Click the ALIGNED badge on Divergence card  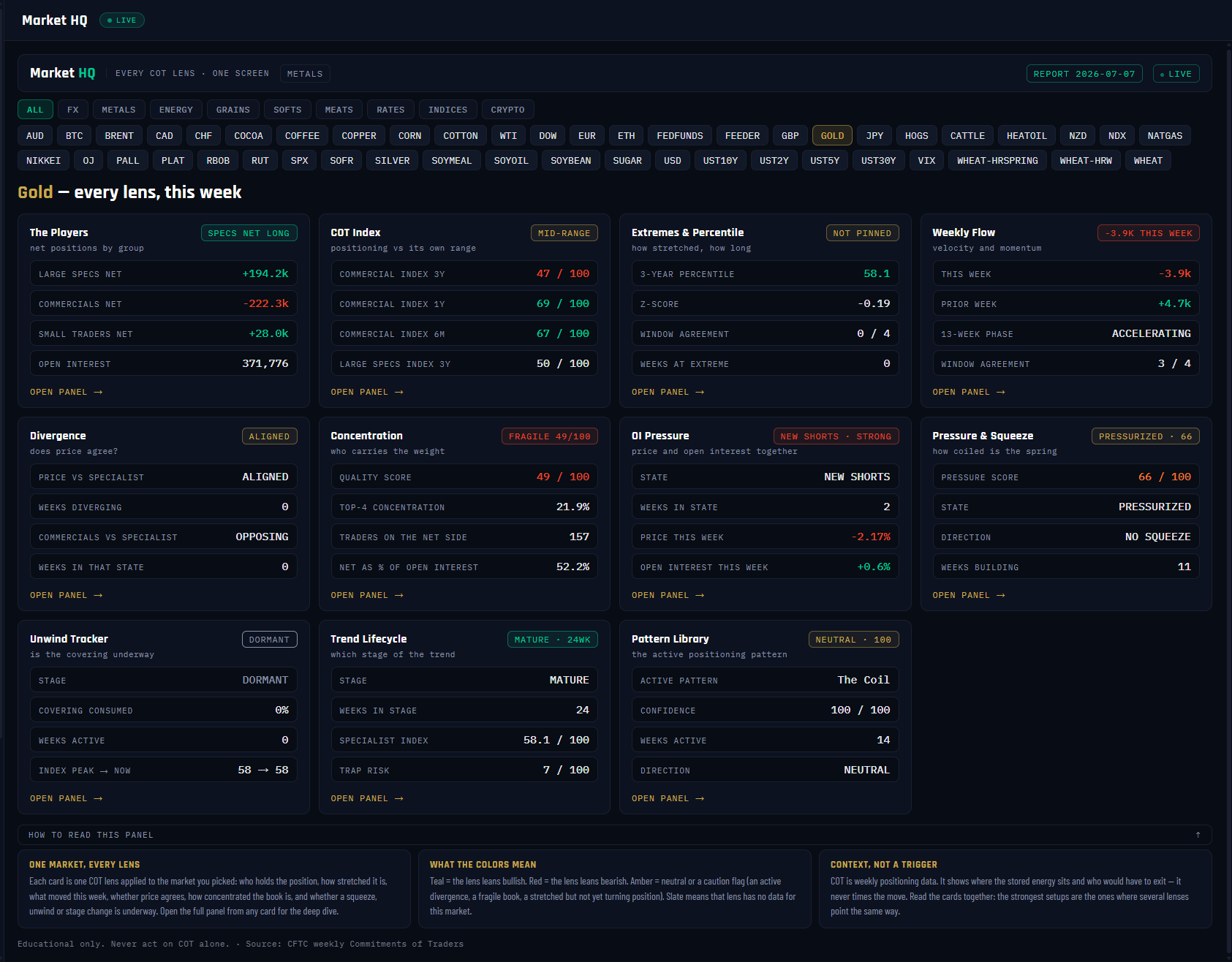270,436
